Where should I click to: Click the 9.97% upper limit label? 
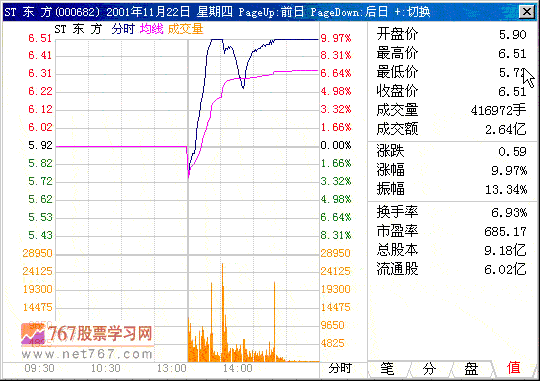coord(336,38)
